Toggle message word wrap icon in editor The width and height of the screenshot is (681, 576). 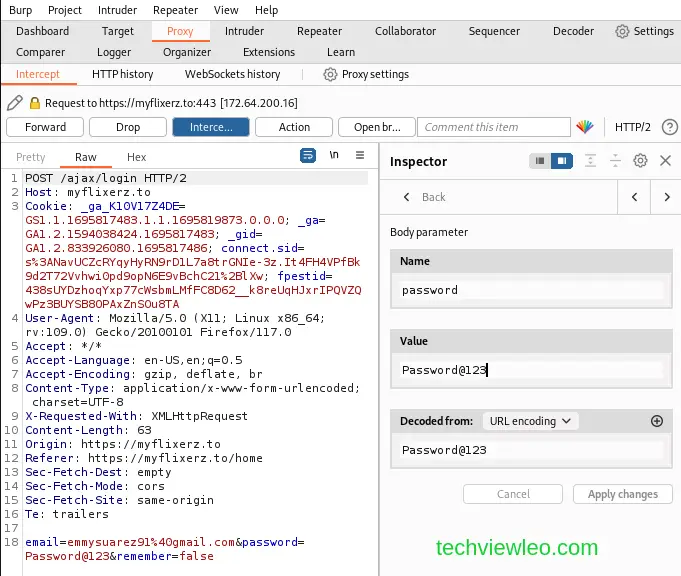point(308,156)
